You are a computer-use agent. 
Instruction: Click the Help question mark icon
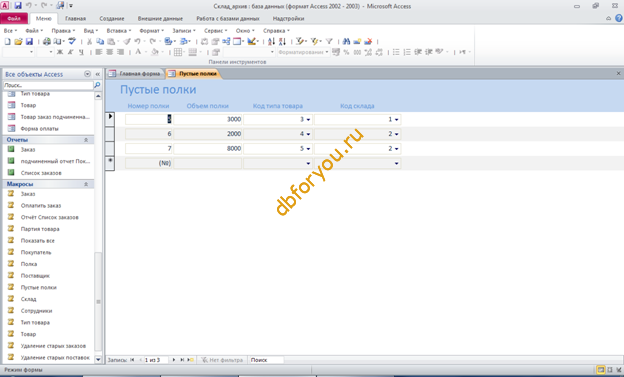pos(619,18)
